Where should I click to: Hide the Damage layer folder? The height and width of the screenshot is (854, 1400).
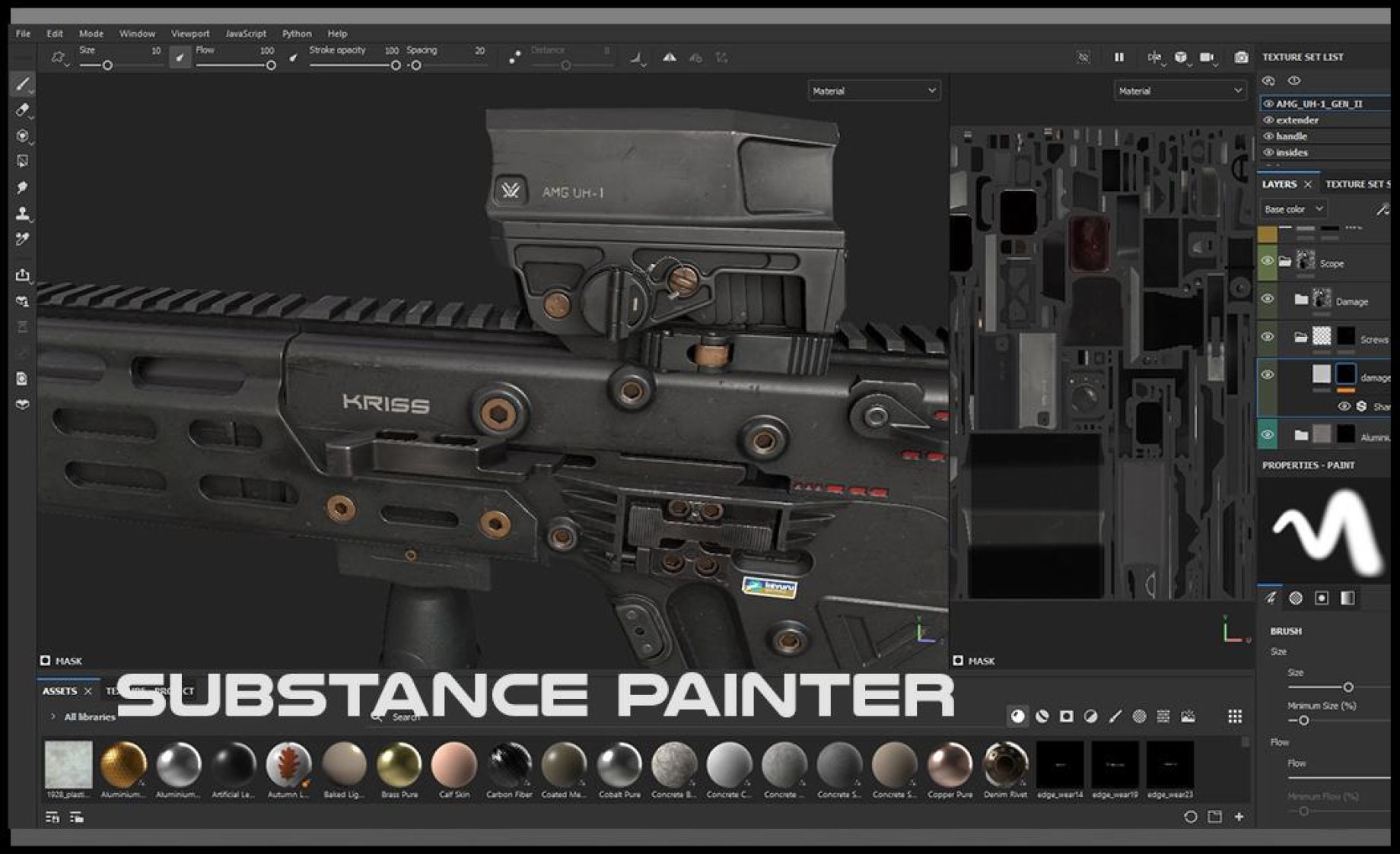pyautogui.click(x=1267, y=299)
